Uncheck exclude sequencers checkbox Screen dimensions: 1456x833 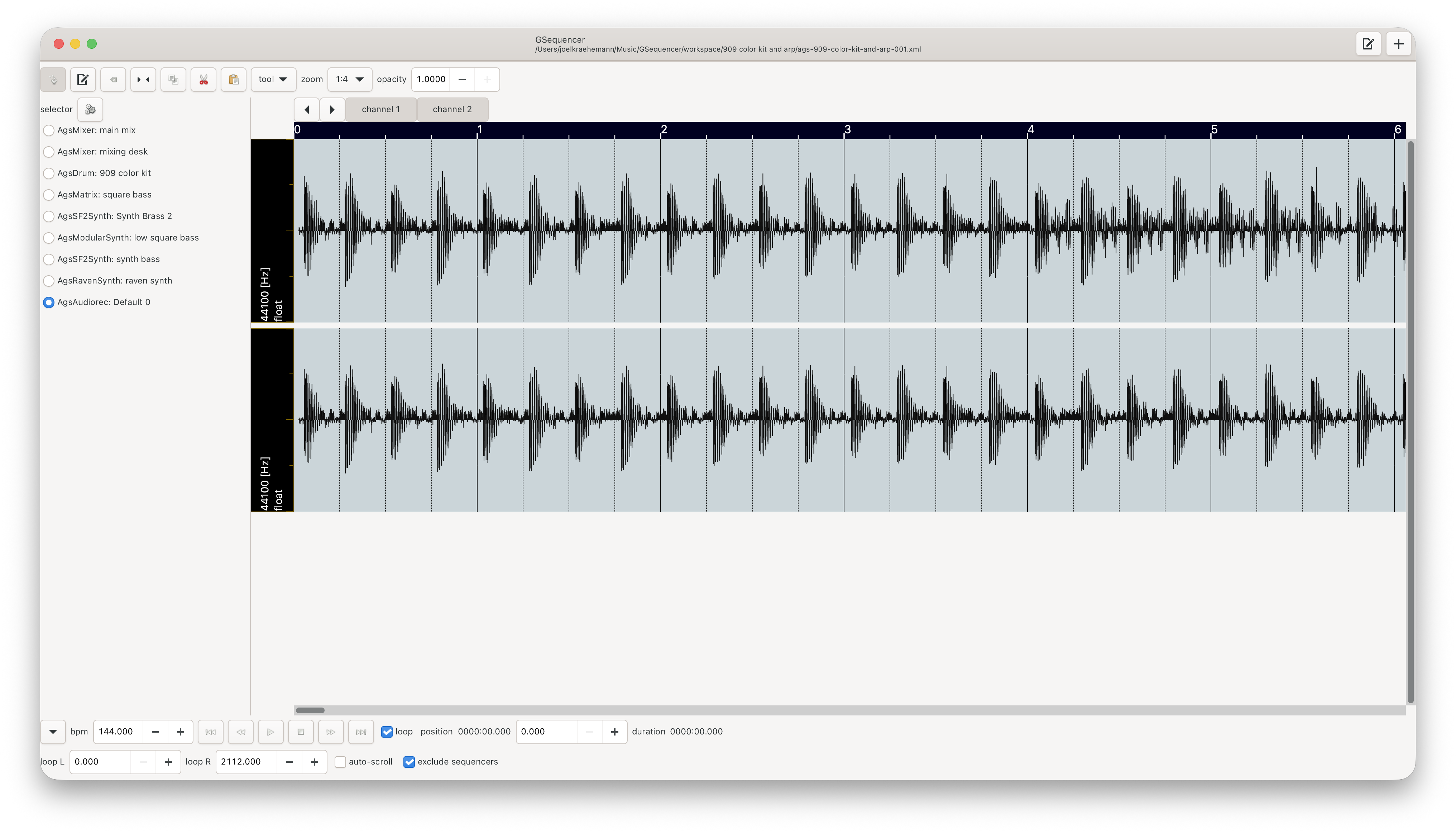click(409, 762)
